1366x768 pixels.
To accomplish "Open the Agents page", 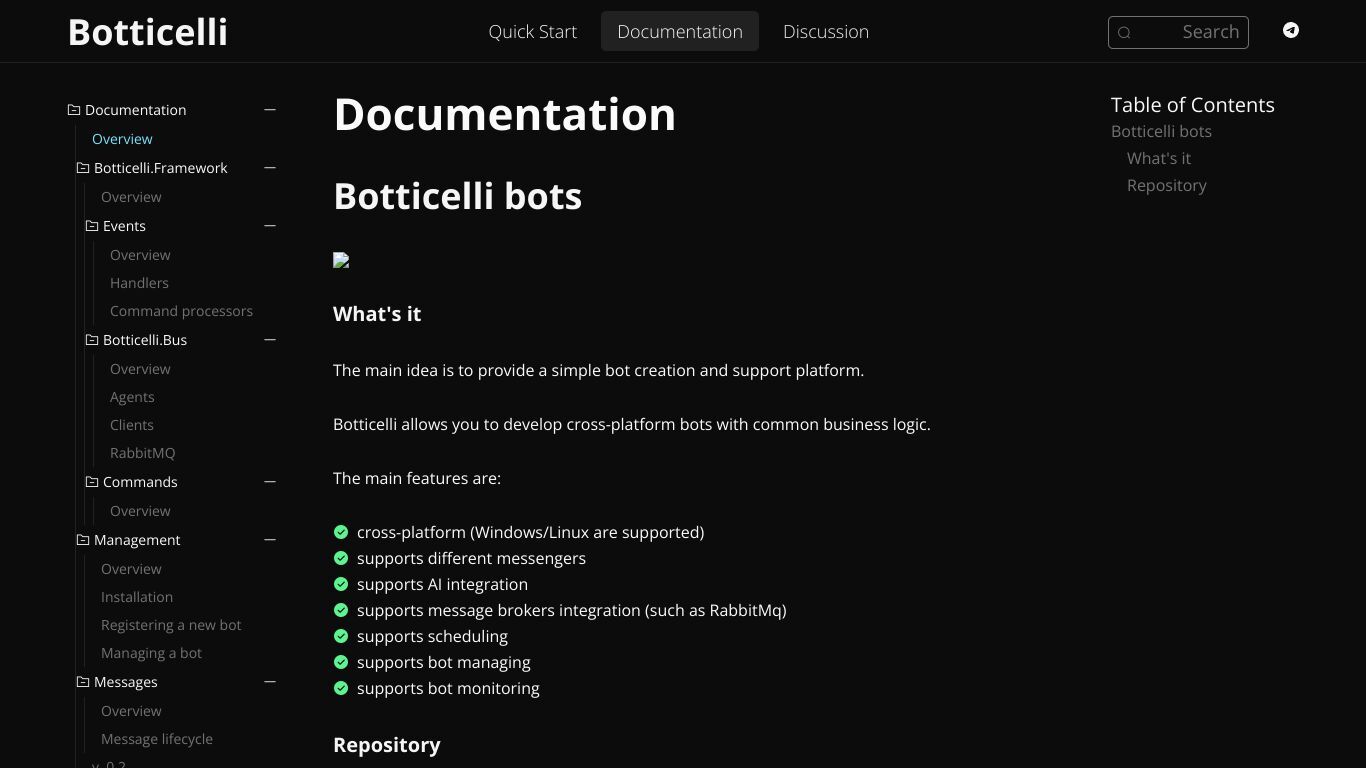I will tap(132, 397).
